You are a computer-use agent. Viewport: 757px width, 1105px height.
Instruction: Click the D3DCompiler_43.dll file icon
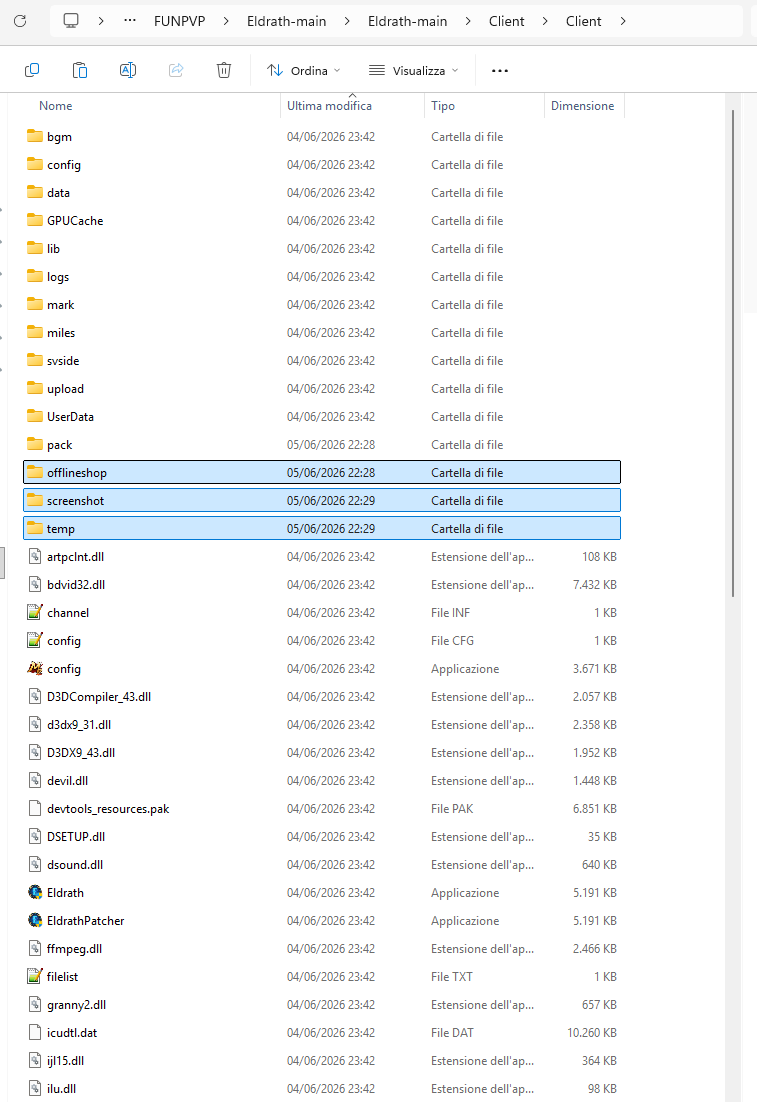(35, 696)
